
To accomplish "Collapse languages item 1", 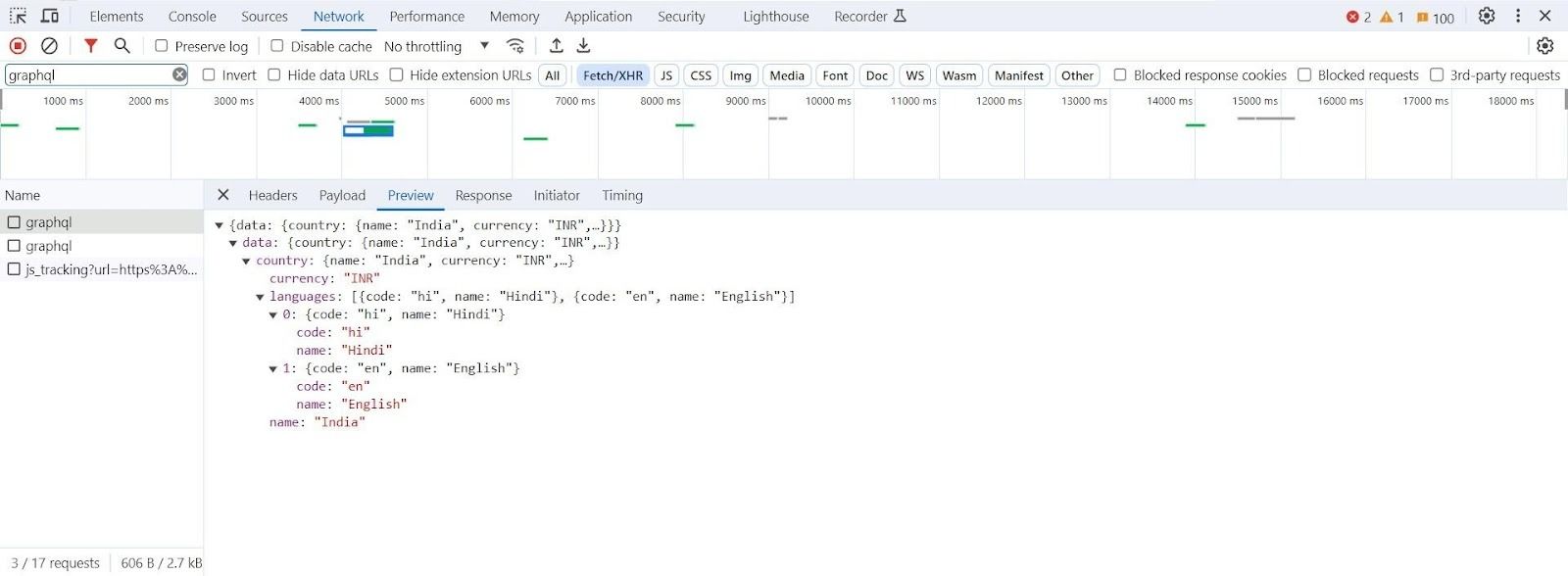I will click(x=273, y=368).
